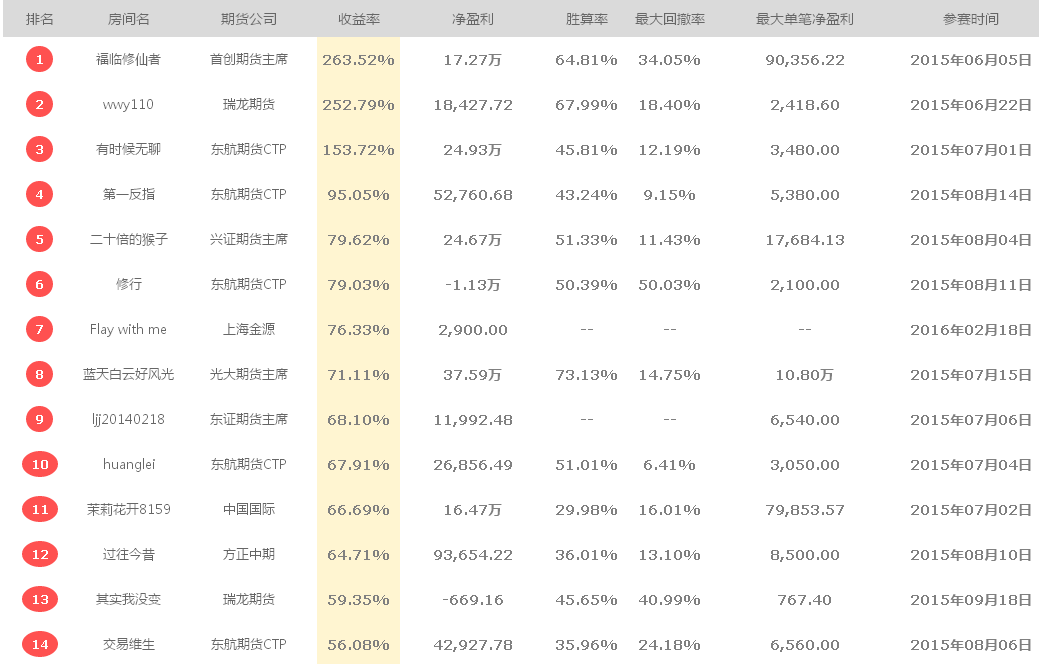
Task: Open room ljj20140218
Action: [128, 419]
